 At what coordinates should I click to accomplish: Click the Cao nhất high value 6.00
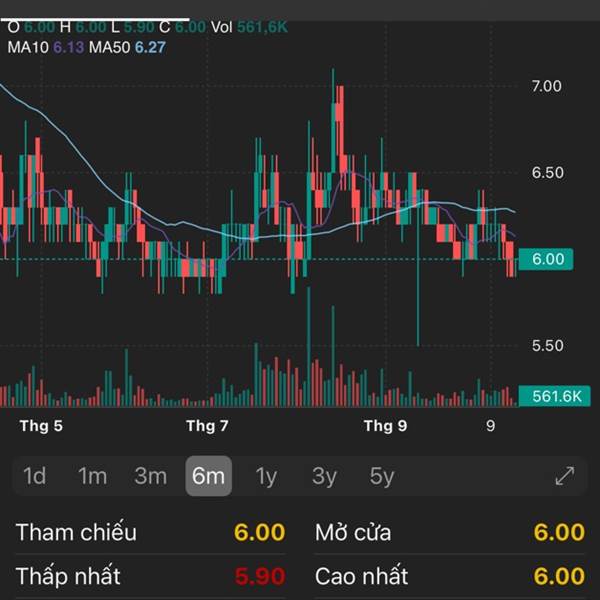tap(559, 576)
